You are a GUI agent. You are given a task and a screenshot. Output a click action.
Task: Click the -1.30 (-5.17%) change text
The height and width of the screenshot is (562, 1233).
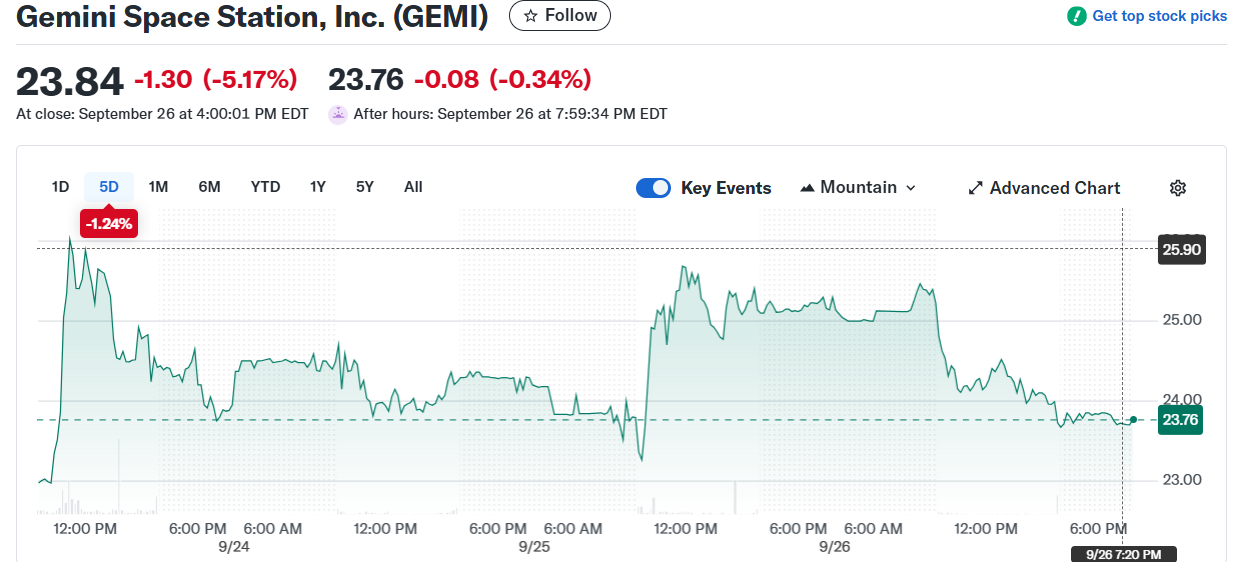click(215, 79)
